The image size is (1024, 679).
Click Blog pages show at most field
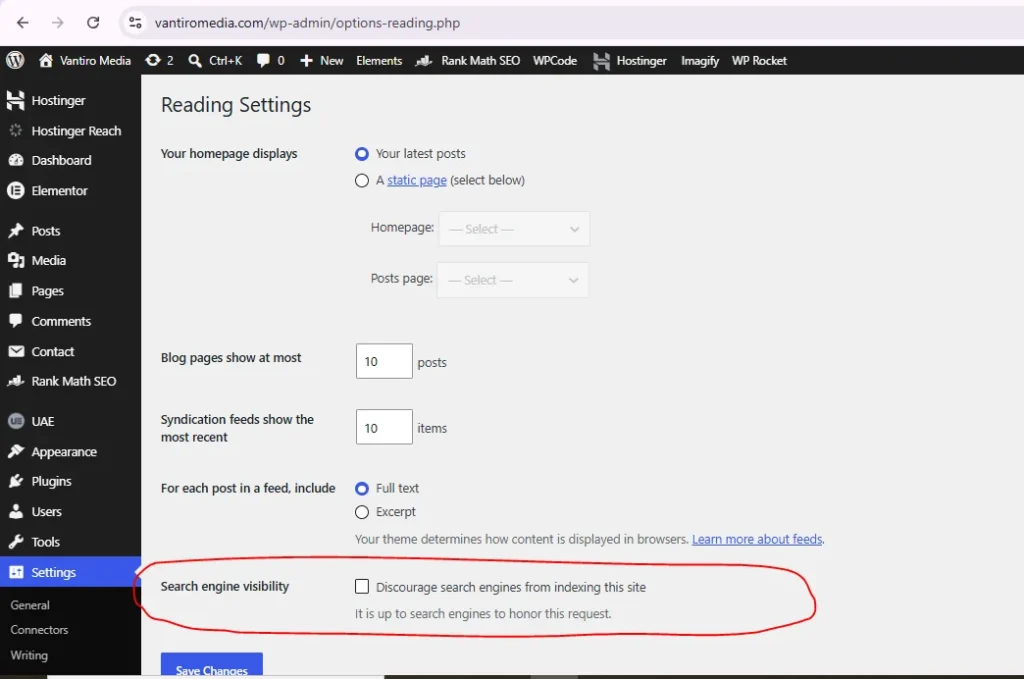coord(384,361)
